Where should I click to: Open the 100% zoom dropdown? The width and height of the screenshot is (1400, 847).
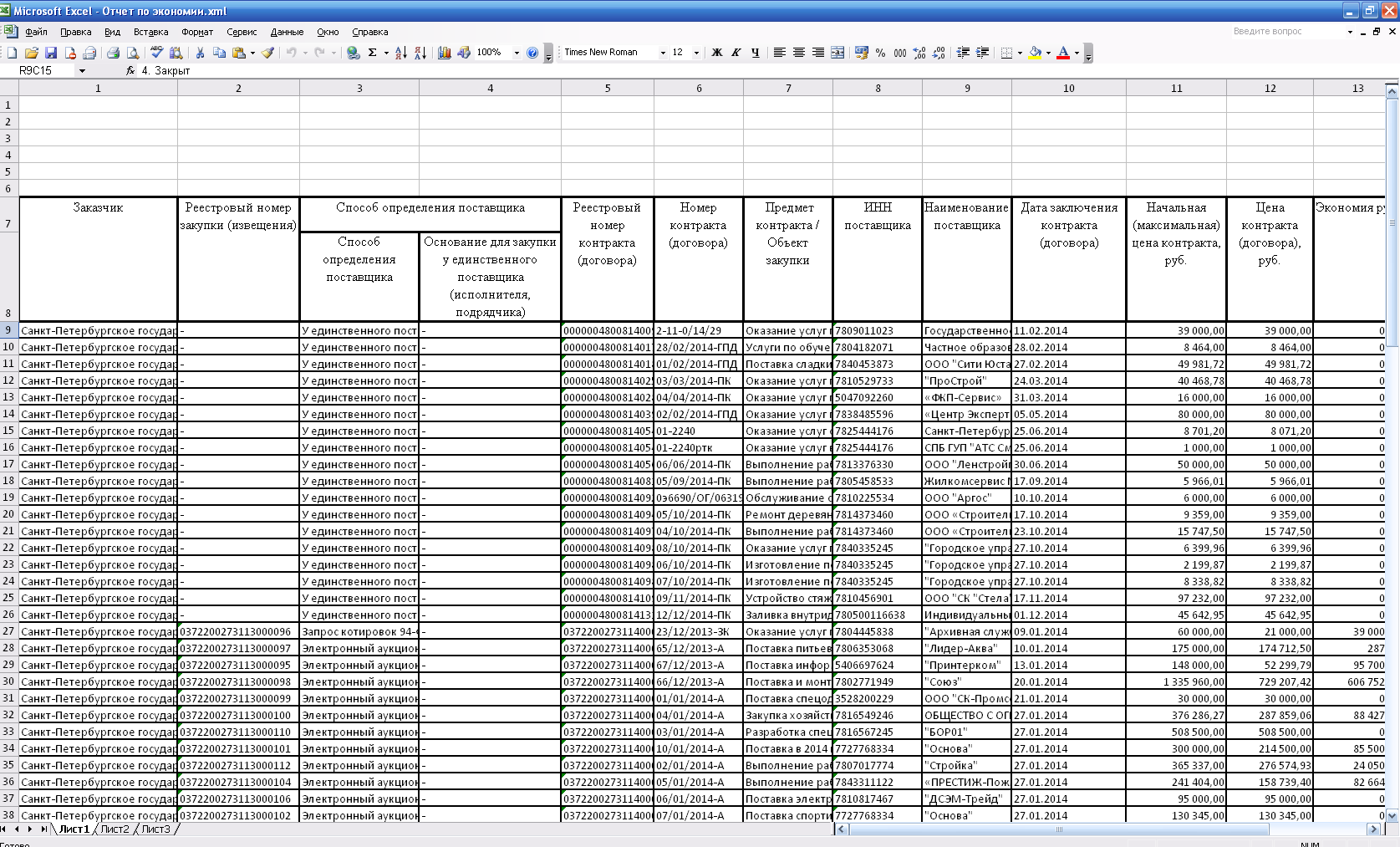(x=517, y=53)
